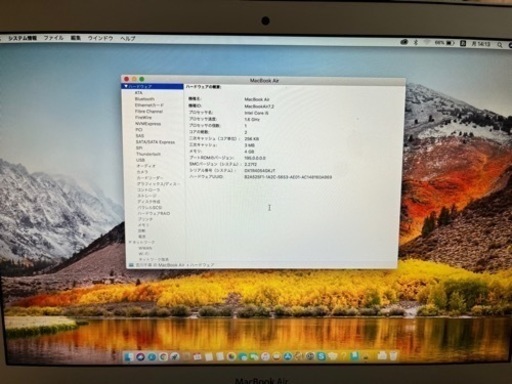Select the オーディオ sidebar entry
This screenshot has height=384, width=512.
pos(146,166)
